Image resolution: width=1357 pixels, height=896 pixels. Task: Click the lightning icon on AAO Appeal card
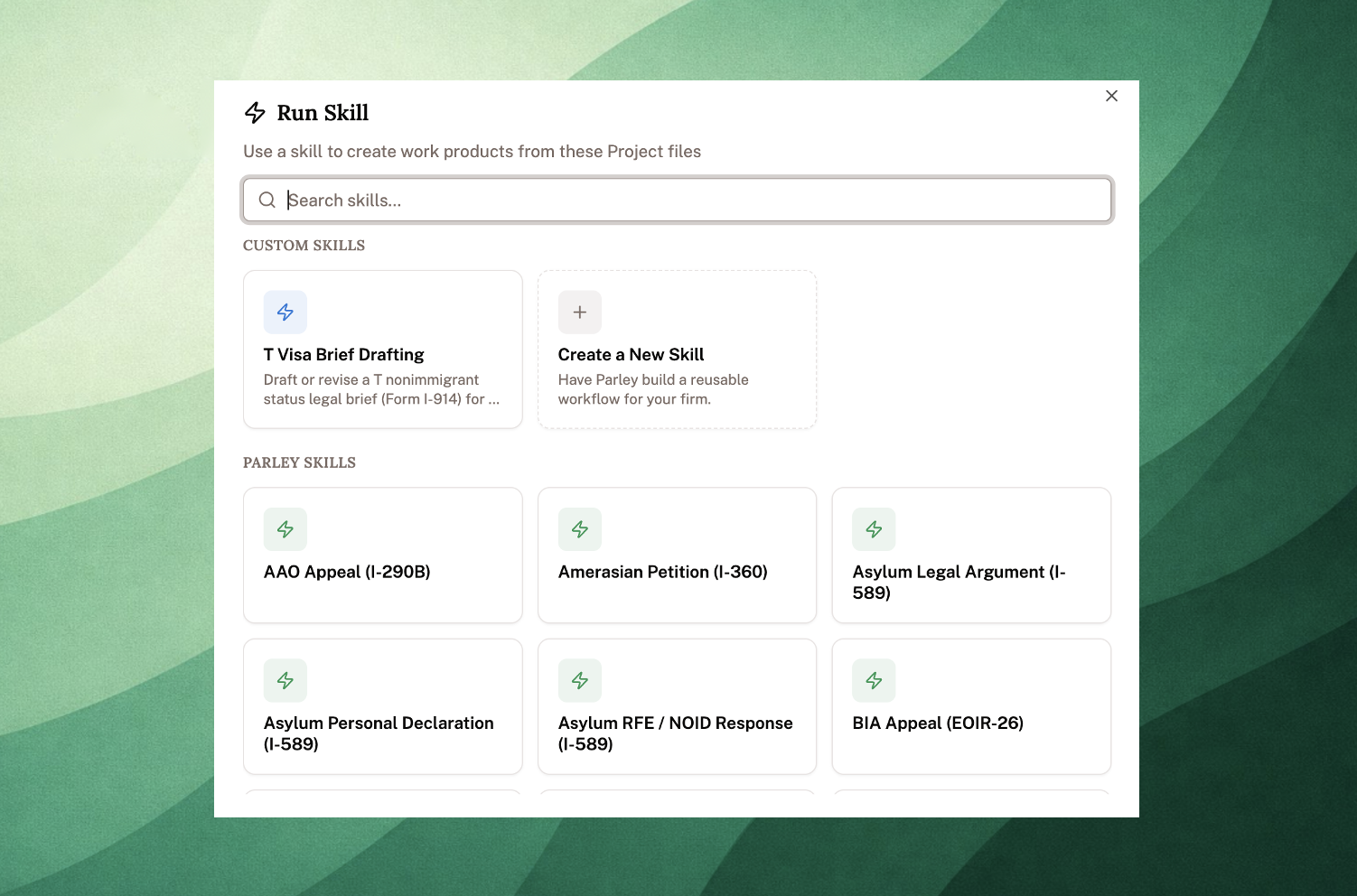[x=285, y=529]
